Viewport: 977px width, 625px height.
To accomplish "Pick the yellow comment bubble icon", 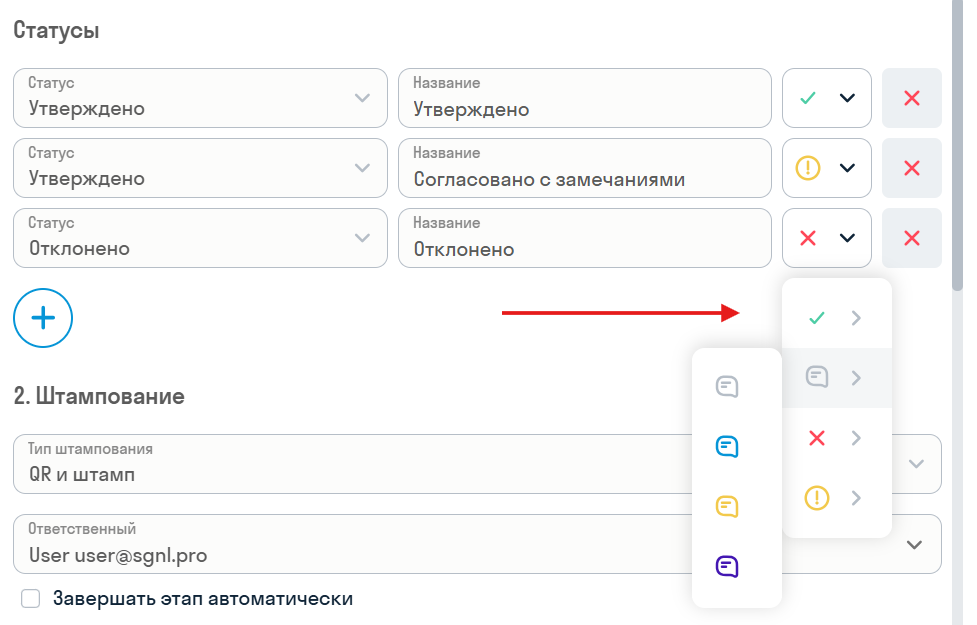I will tap(727, 507).
